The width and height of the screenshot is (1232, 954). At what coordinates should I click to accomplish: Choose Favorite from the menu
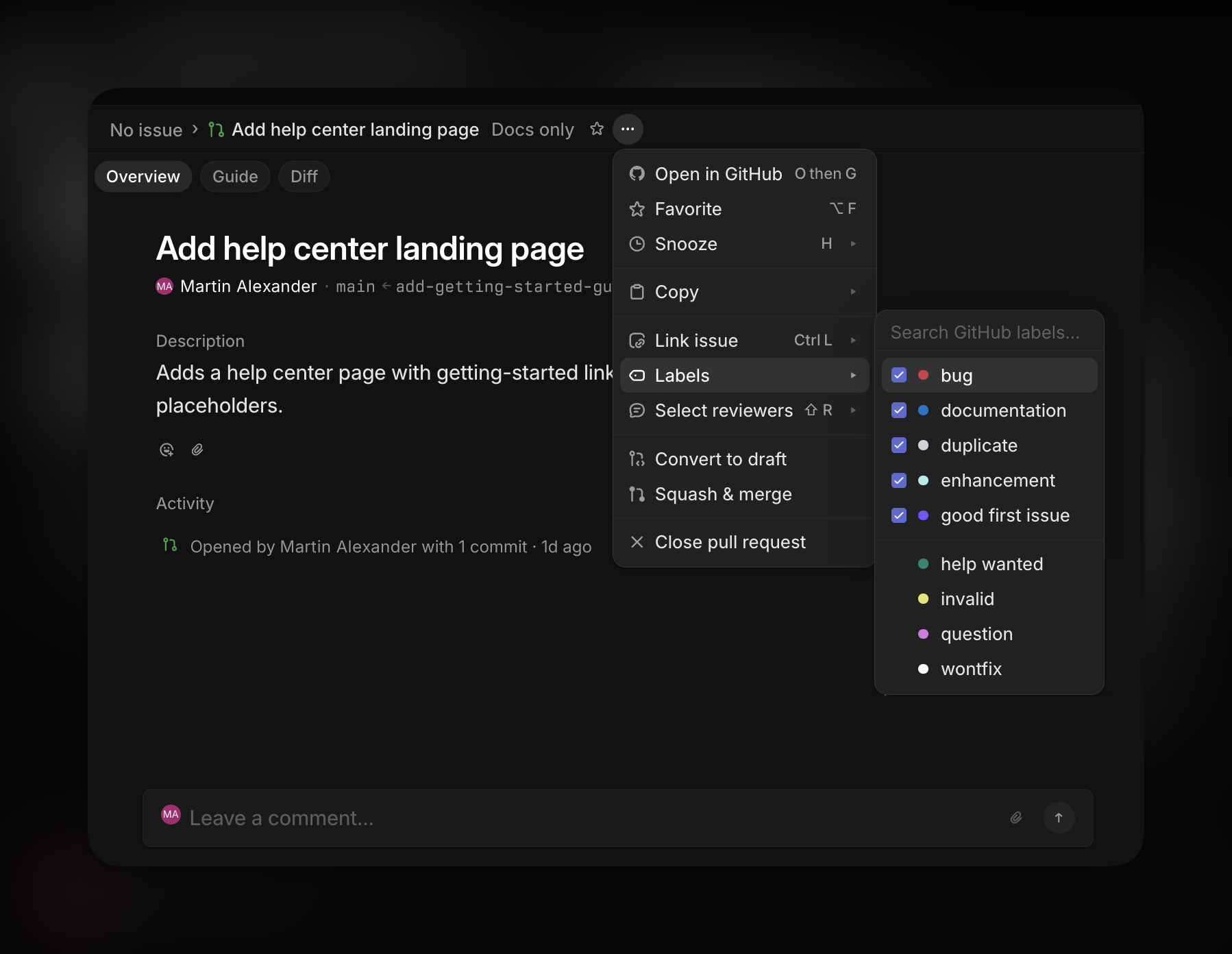tap(745, 209)
